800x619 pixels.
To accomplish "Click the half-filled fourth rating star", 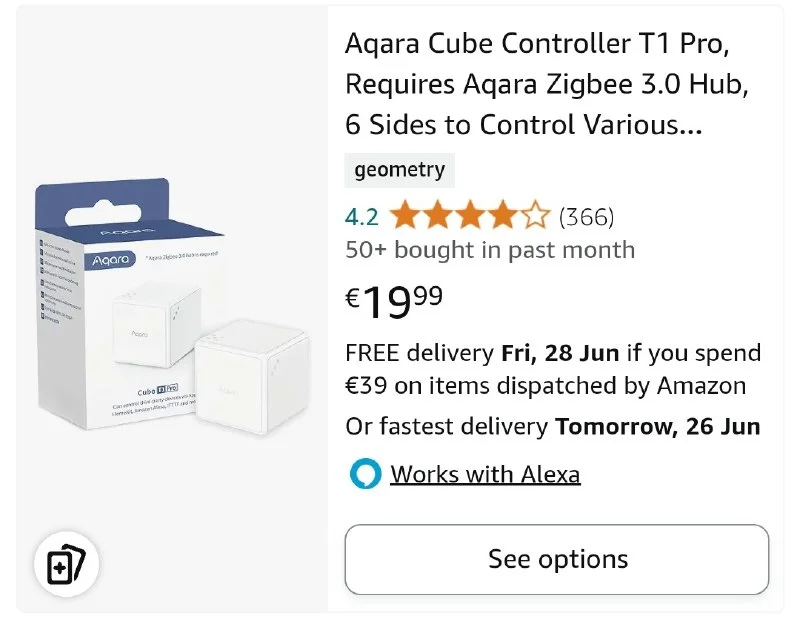I will point(503,216).
